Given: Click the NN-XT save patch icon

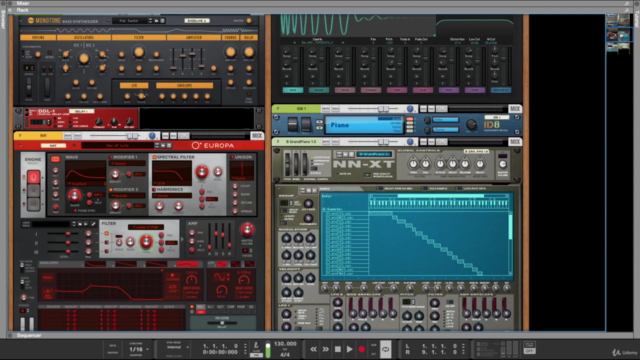Looking at the screenshot, I should click(x=351, y=154).
